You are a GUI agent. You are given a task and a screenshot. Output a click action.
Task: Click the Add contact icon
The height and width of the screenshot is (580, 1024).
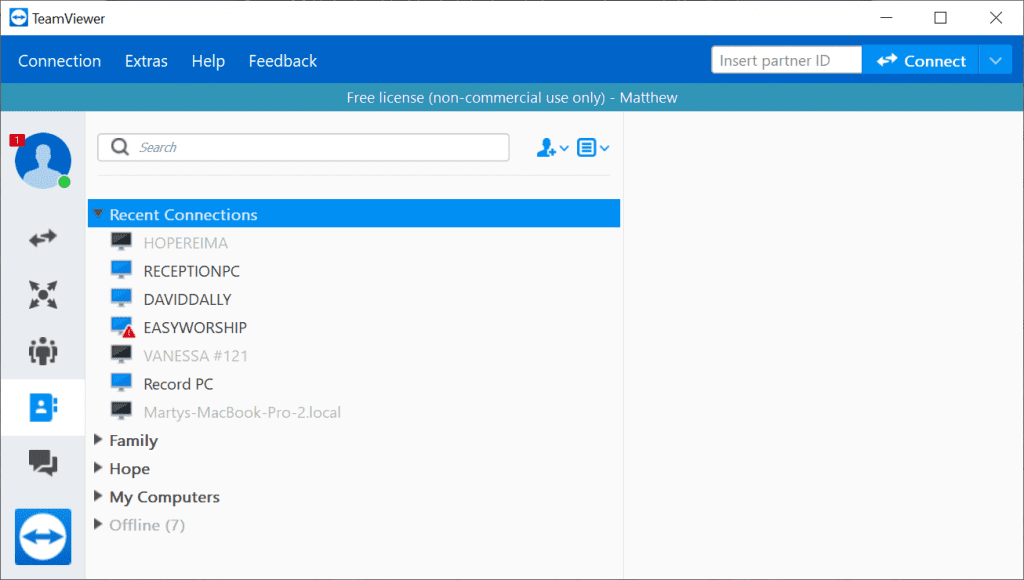pos(546,148)
